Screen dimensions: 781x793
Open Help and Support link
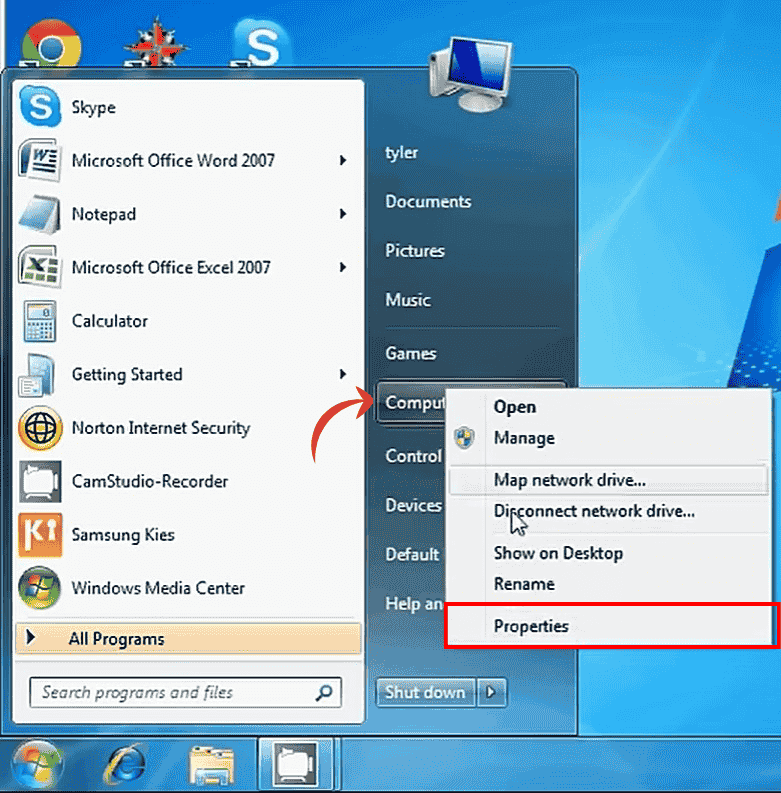414,603
